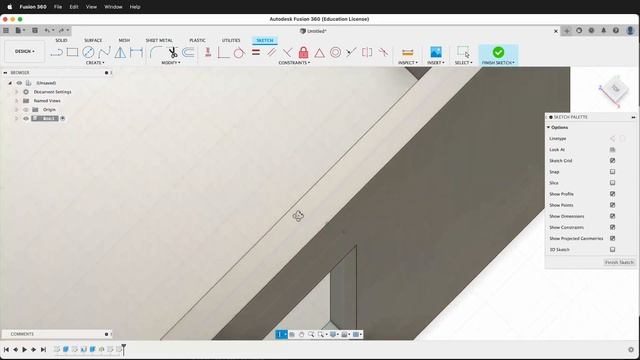Open the notifications bell icon
The image size is (640, 360).
[604, 30]
